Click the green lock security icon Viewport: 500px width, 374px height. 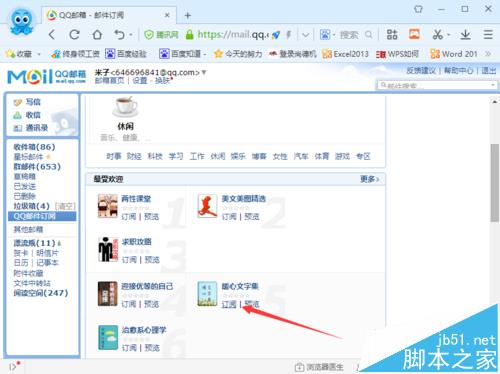click(189, 35)
